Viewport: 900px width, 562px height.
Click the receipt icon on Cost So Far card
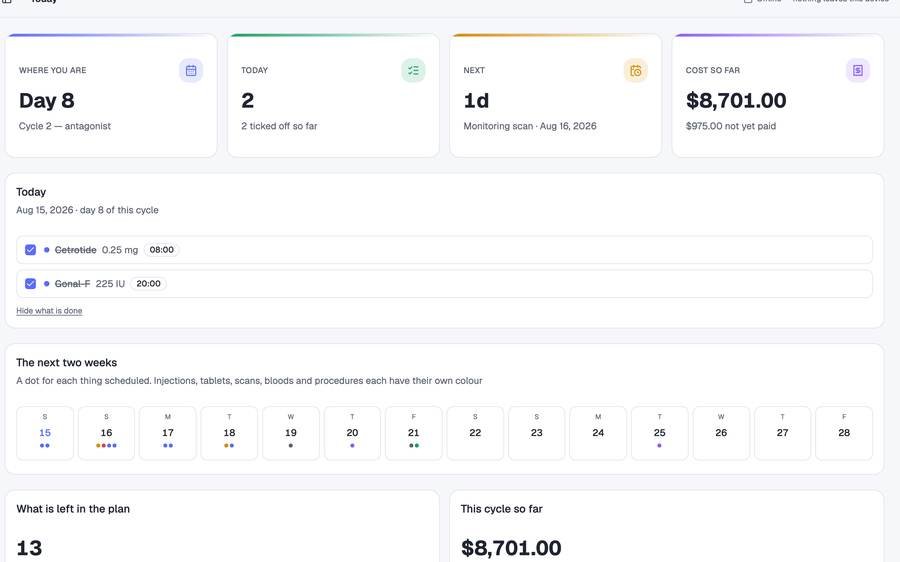858,71
